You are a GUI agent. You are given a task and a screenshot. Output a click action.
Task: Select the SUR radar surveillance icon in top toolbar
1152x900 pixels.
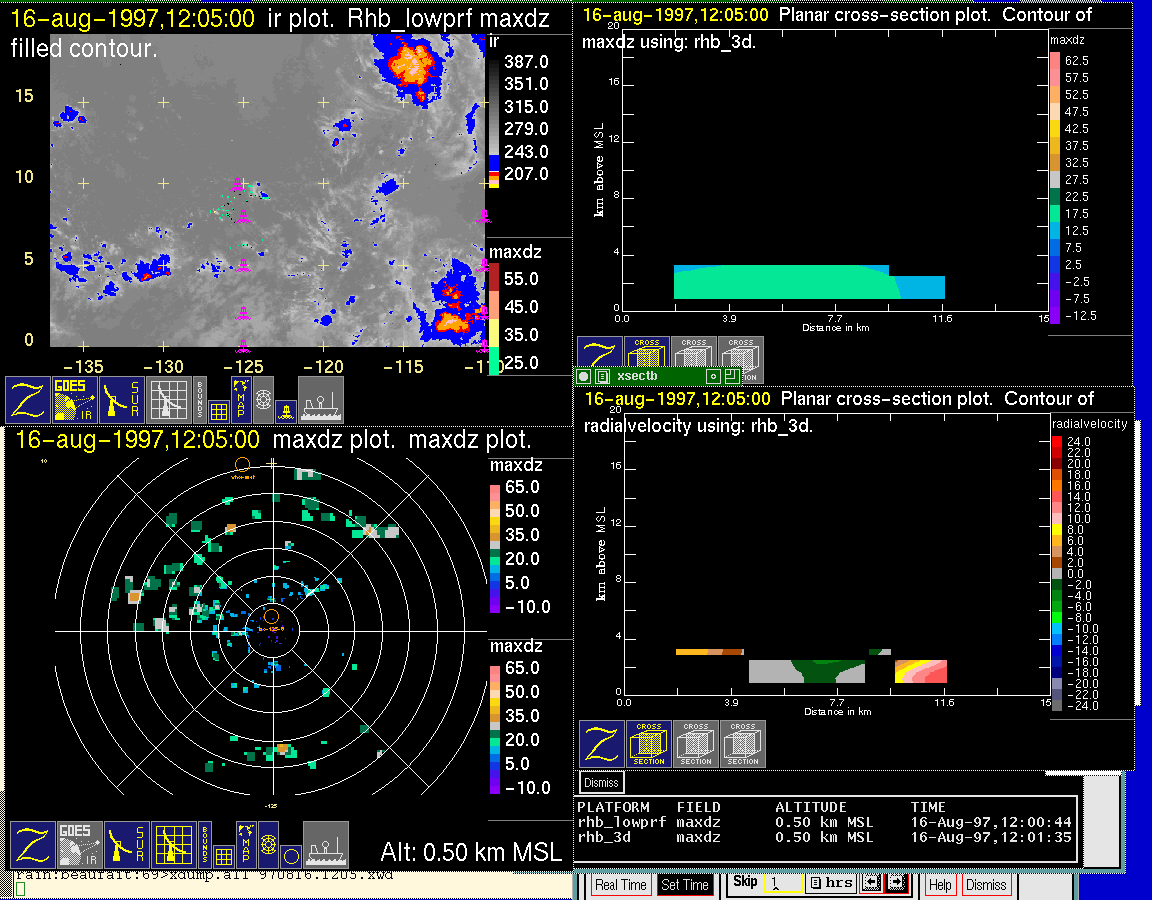point(124,399)
